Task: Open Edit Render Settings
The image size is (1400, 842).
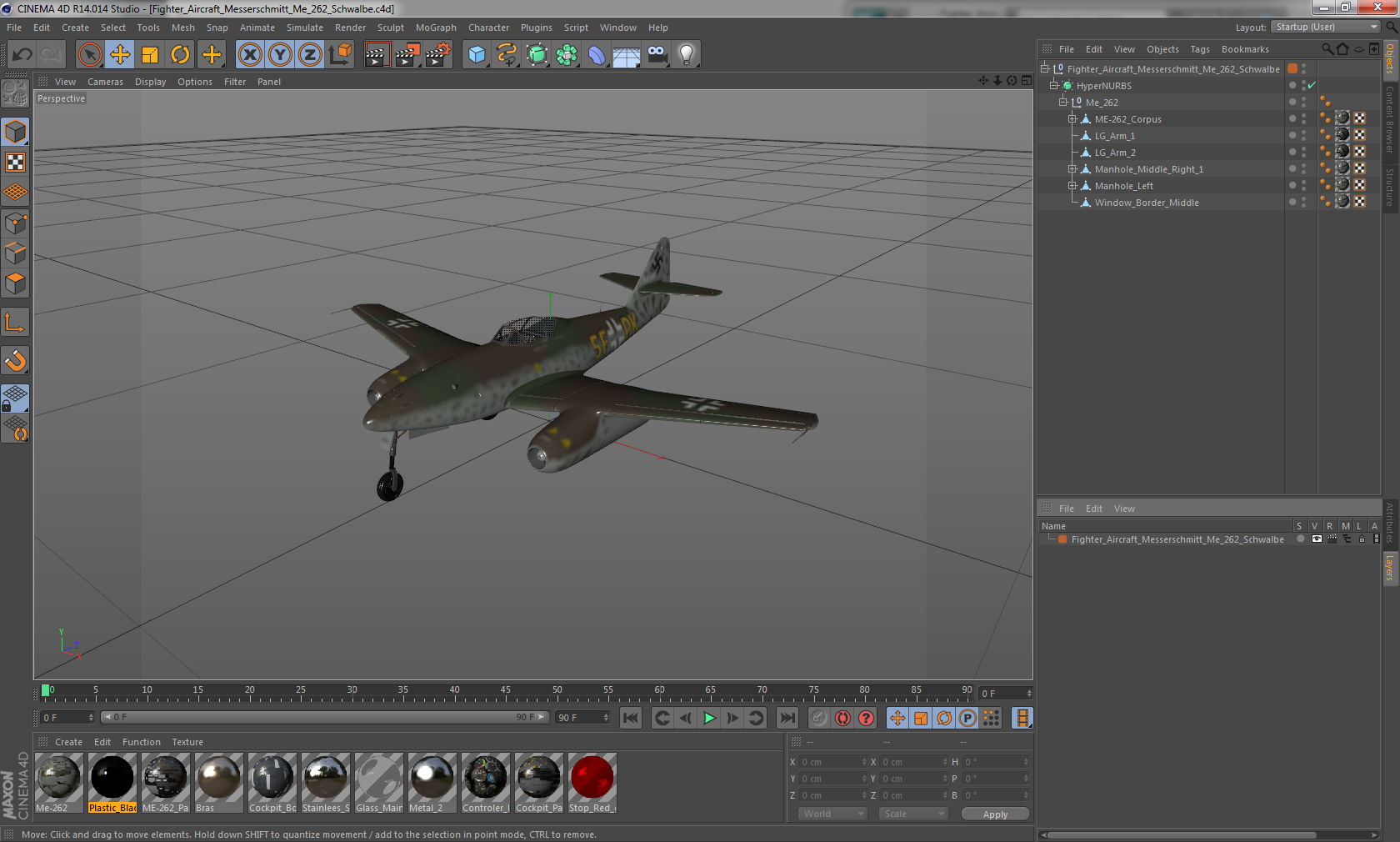Action: [x=438, y=55]
